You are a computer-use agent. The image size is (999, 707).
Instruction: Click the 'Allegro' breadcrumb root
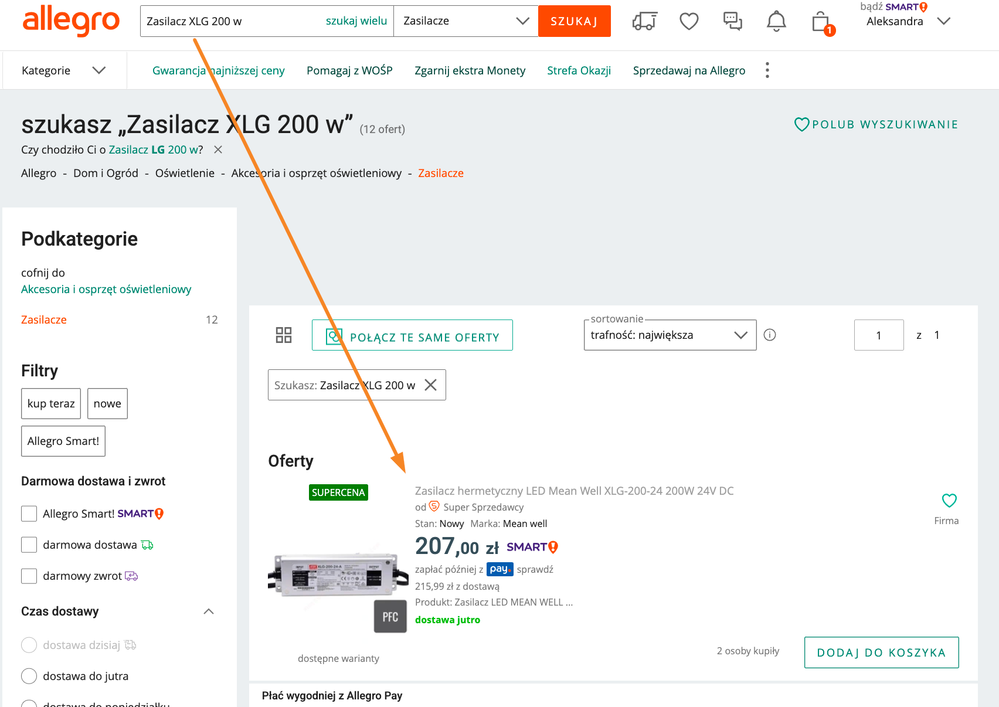38,173
